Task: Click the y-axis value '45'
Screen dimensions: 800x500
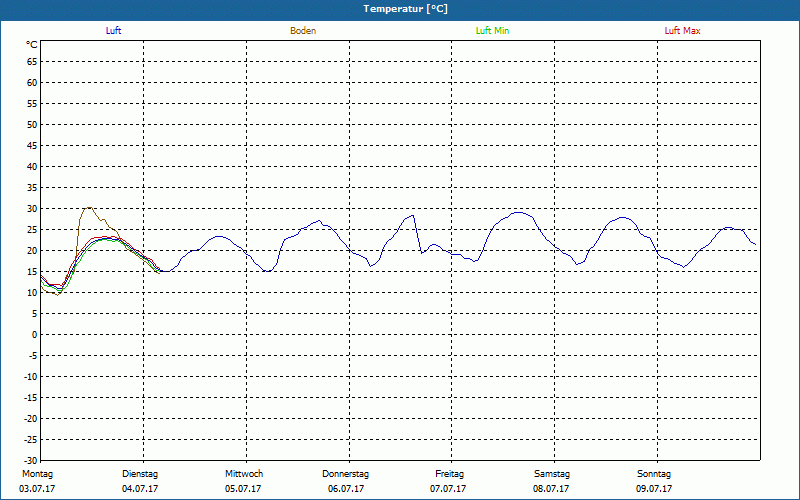Action: [32, 146]
